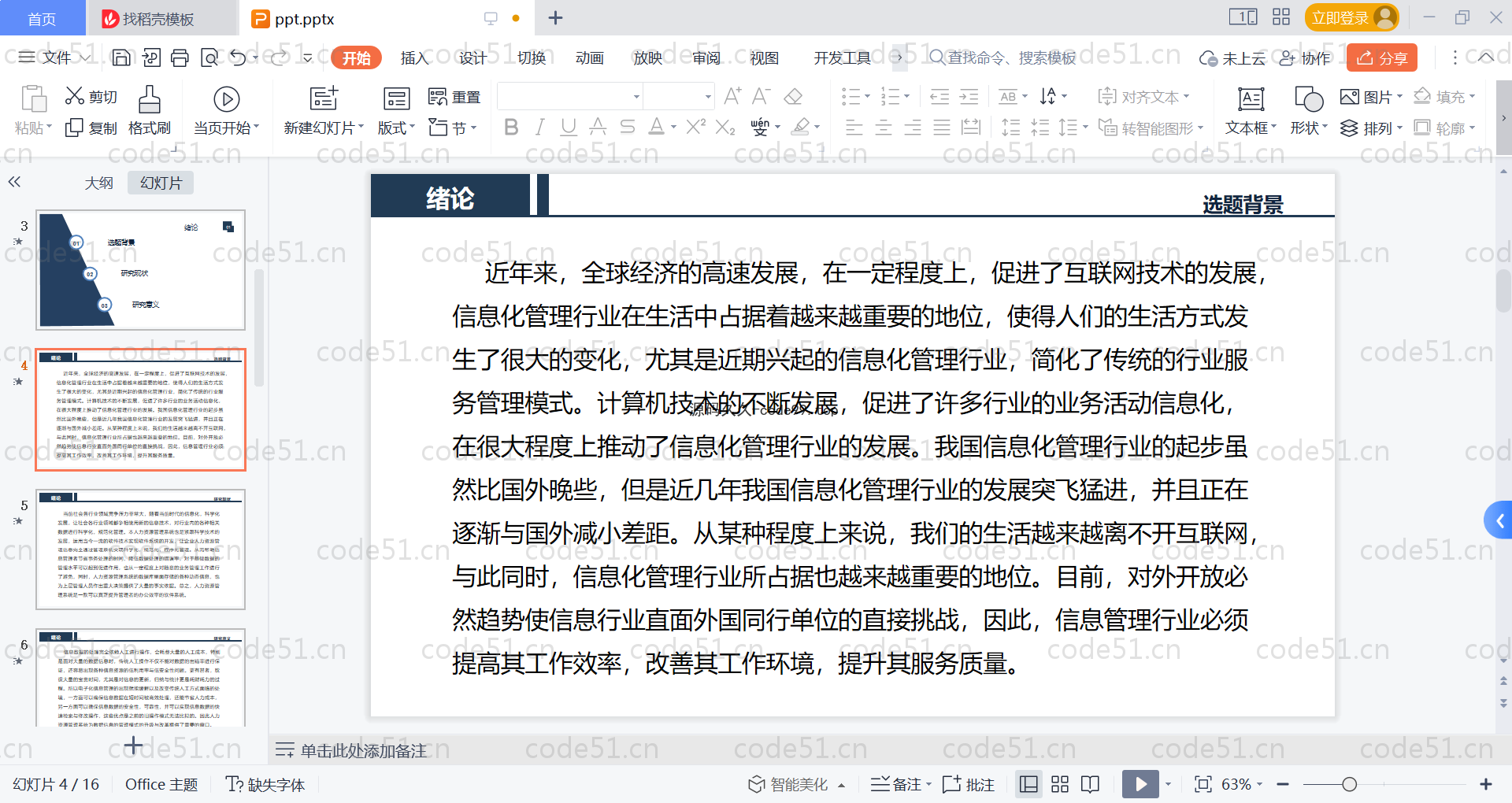1512x803 pixels.
Task: Start slideshow from current slide icon
Action: pos(227,99)
